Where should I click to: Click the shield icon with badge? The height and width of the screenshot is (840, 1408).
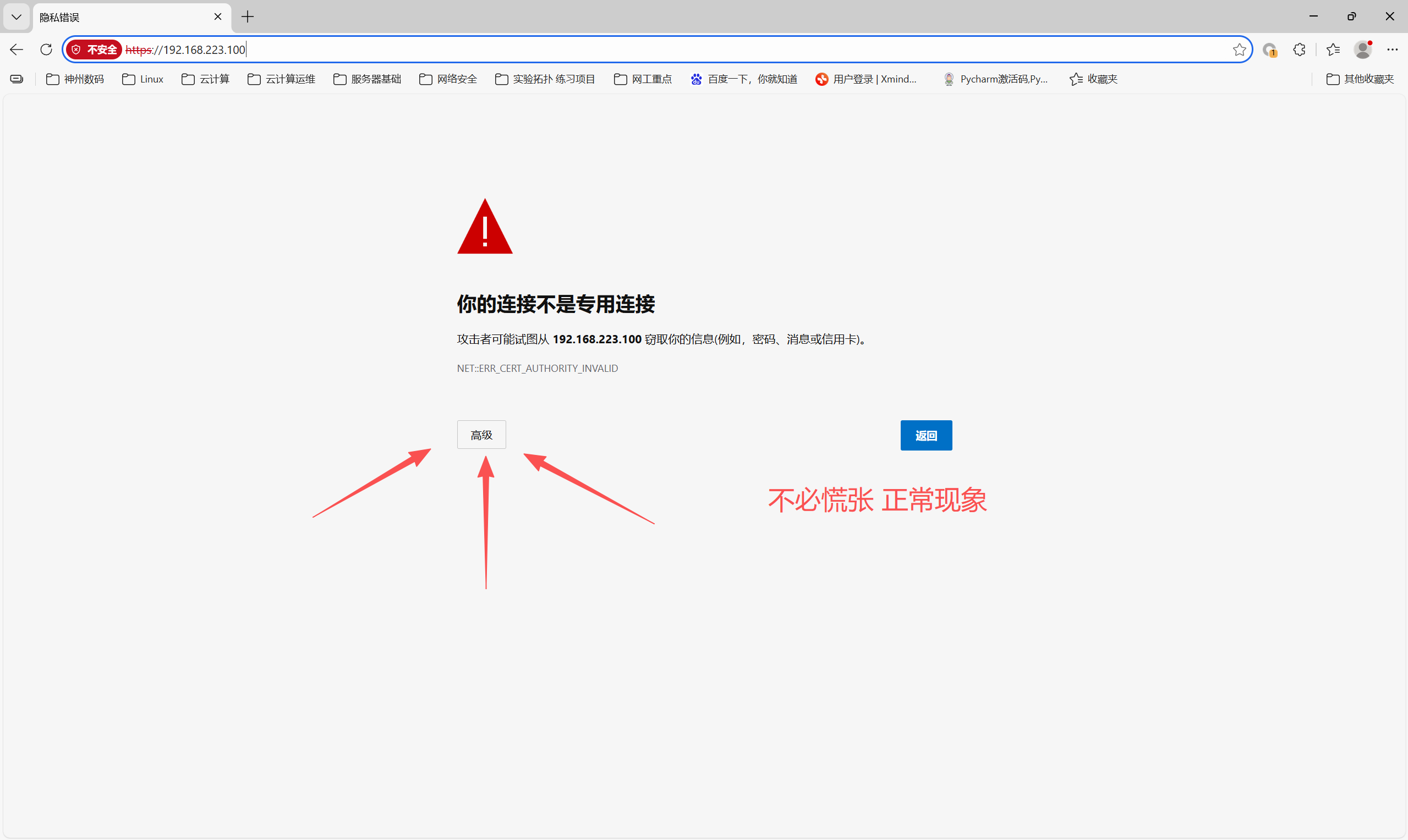pos(1270,50)
